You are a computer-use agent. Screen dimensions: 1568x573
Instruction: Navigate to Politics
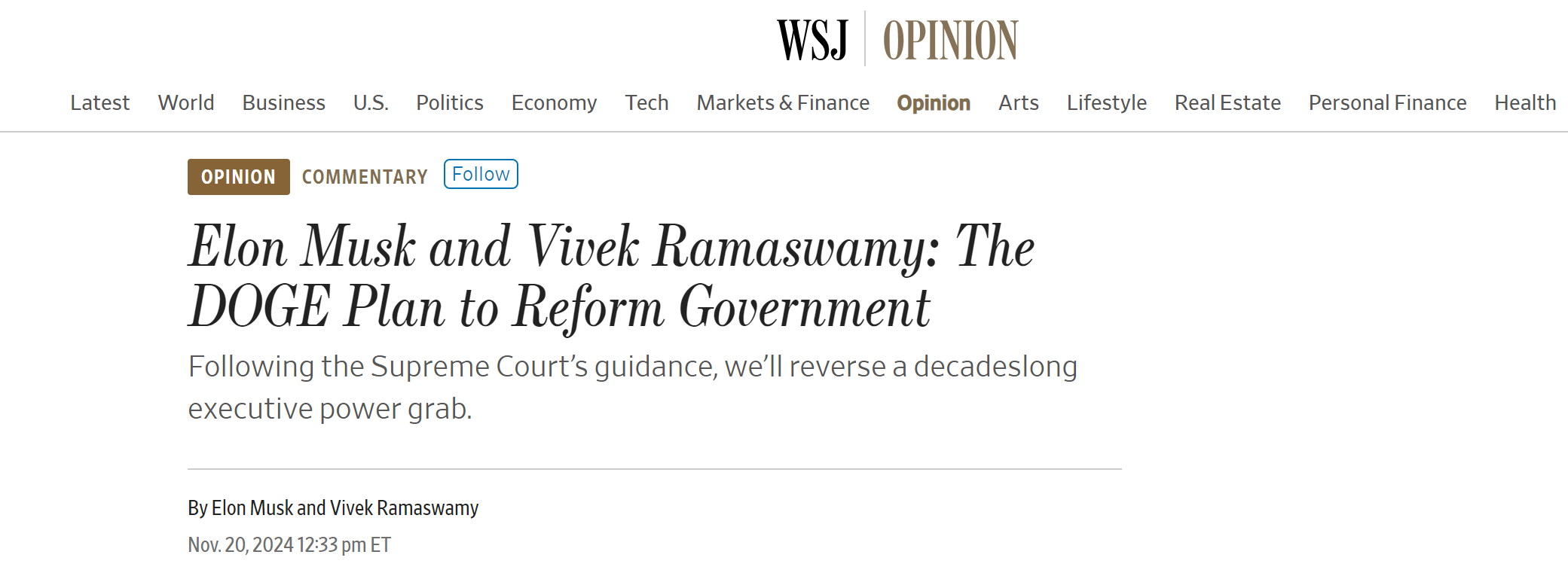(450, 102)
